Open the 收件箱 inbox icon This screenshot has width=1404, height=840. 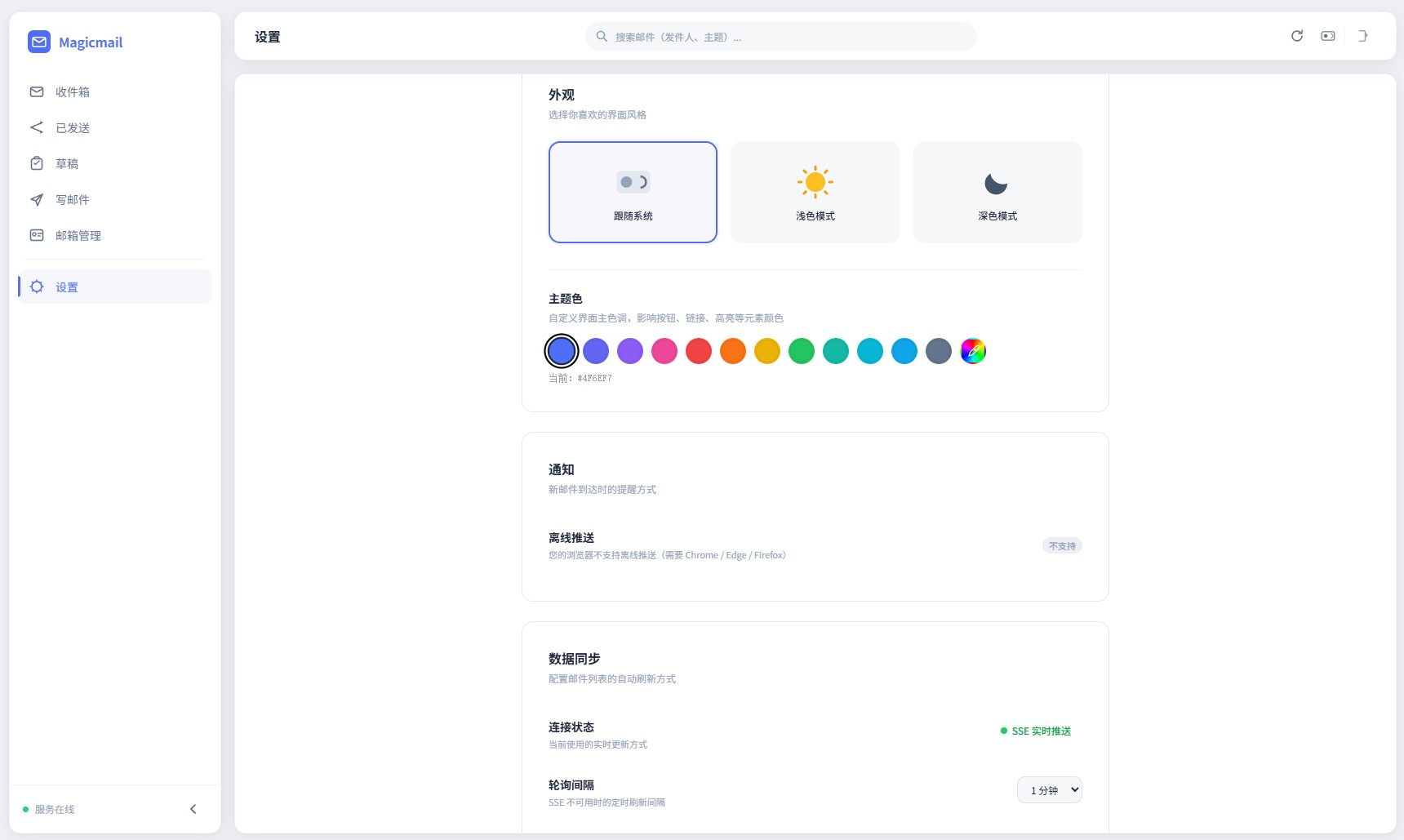(37, 91)
